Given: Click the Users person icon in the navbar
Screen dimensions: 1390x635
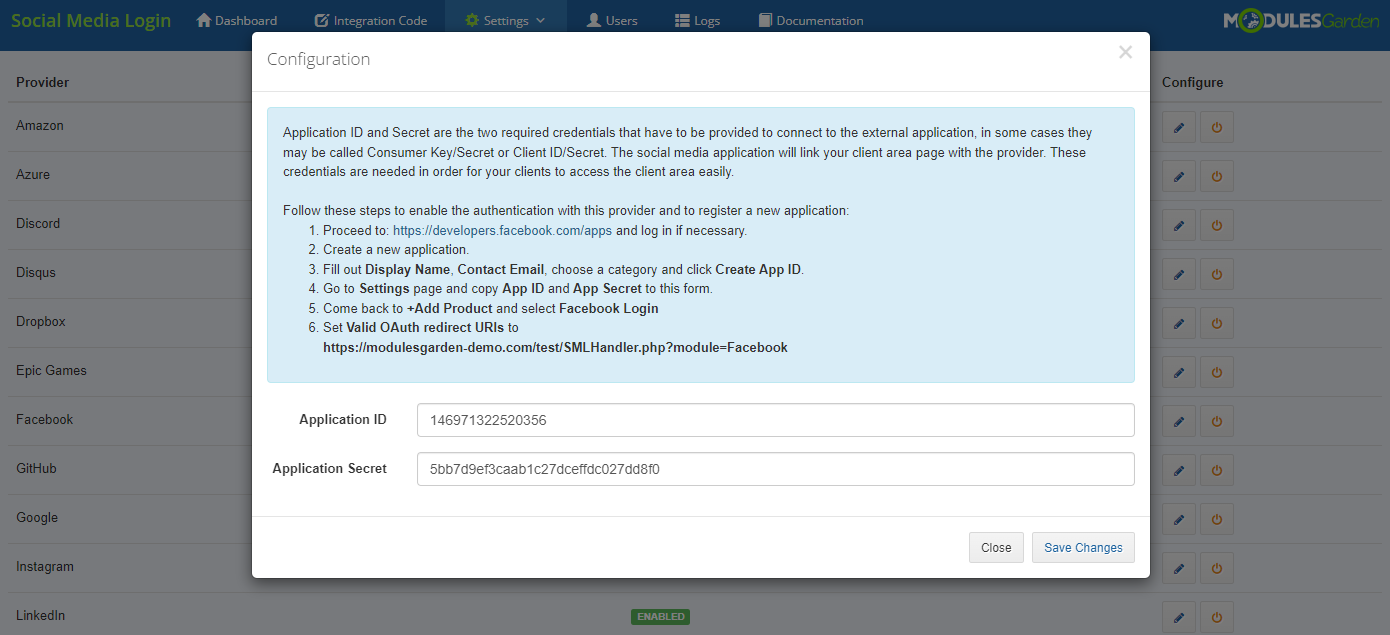Looking at the screenshot, I should click(594, 19).
